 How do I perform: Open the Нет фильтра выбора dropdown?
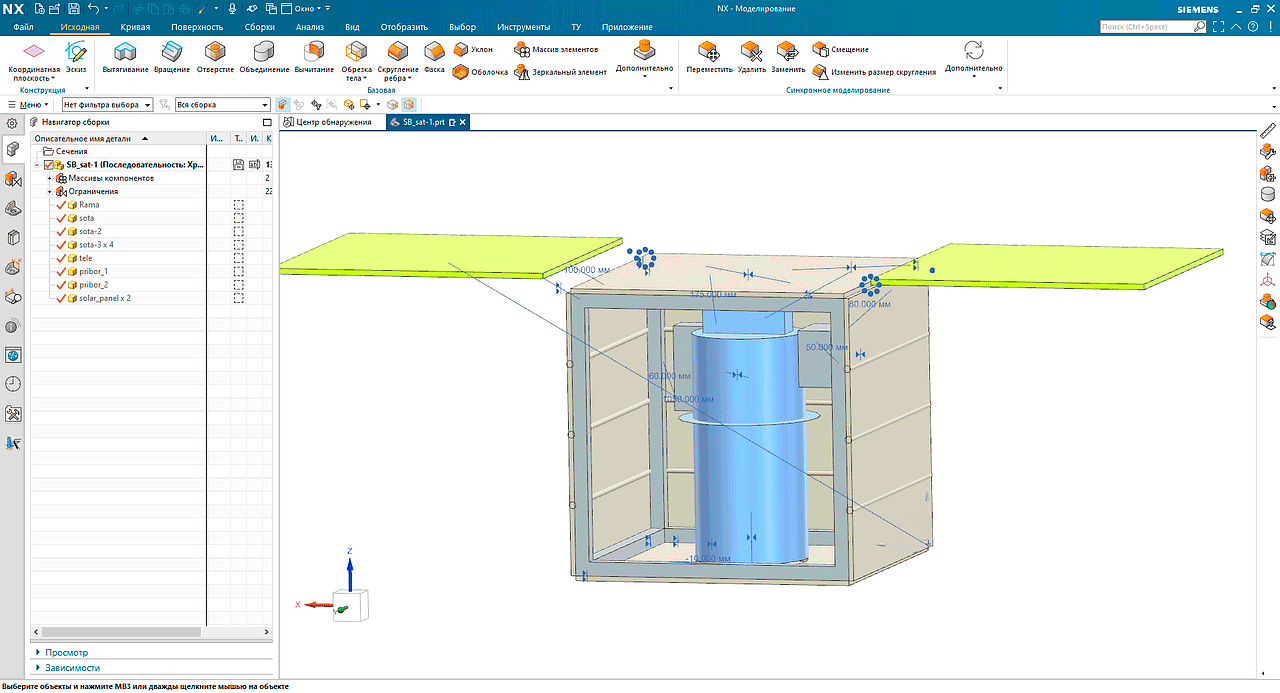pyautogui.click(x=106, y=104)
